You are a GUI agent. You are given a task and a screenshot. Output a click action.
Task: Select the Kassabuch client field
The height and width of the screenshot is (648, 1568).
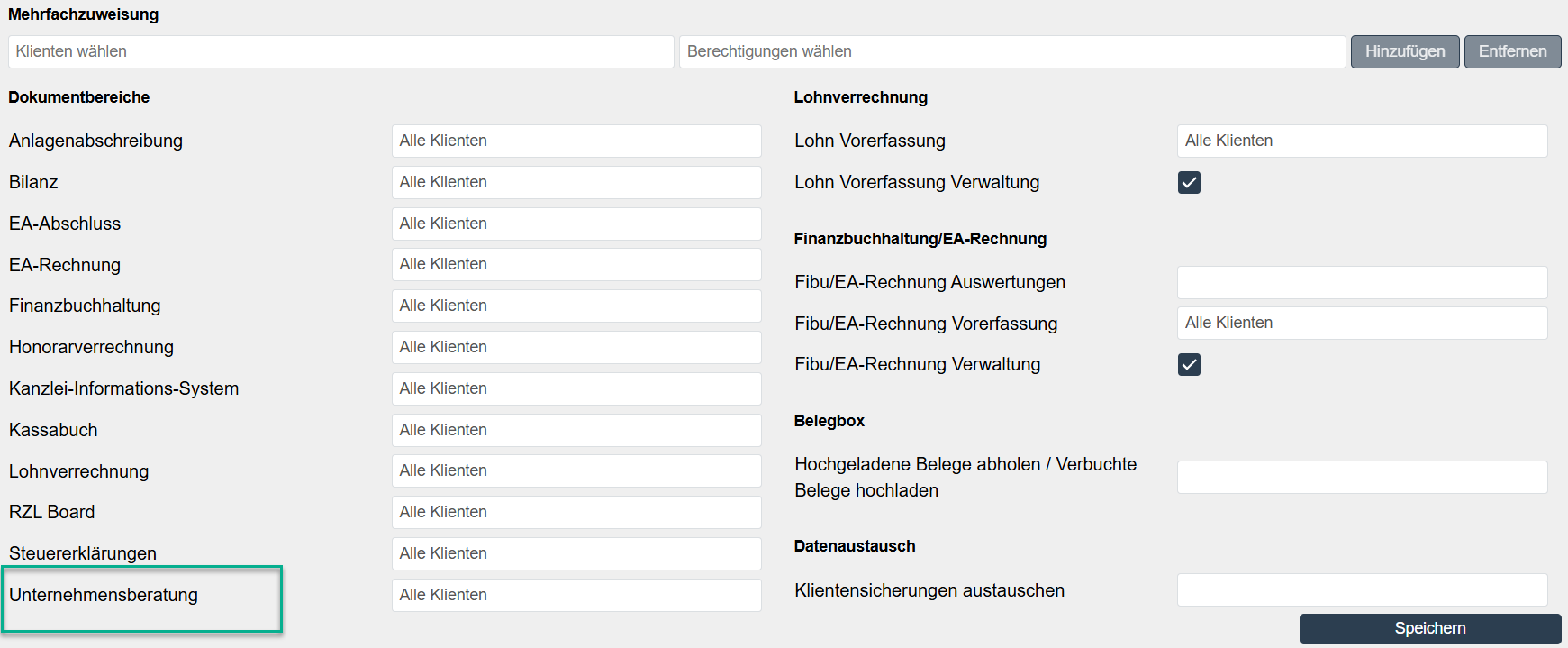pyautogui.click(x=576, y=431)
